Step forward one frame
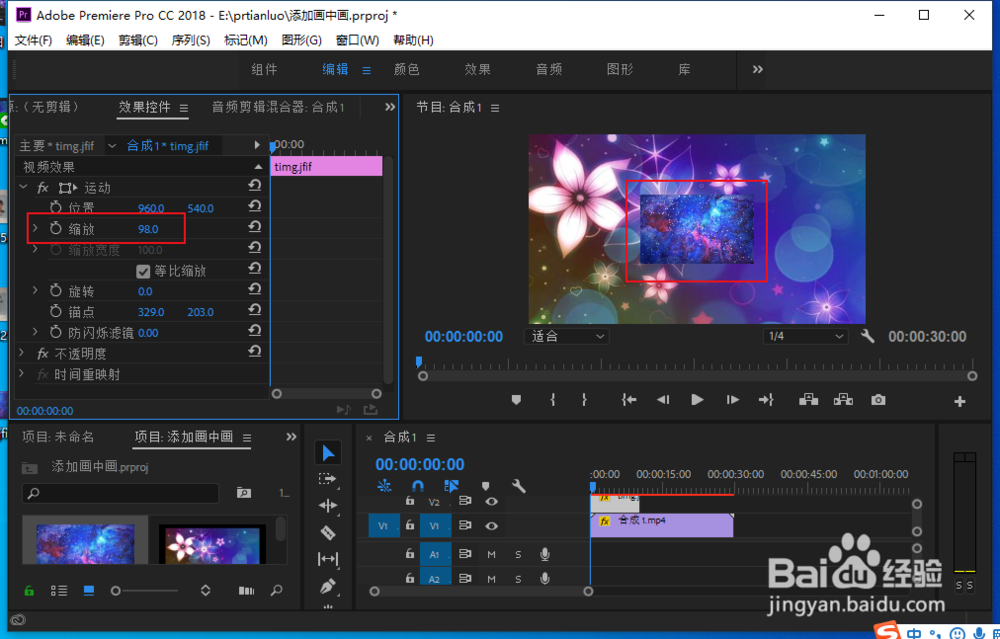 (732, 400)
